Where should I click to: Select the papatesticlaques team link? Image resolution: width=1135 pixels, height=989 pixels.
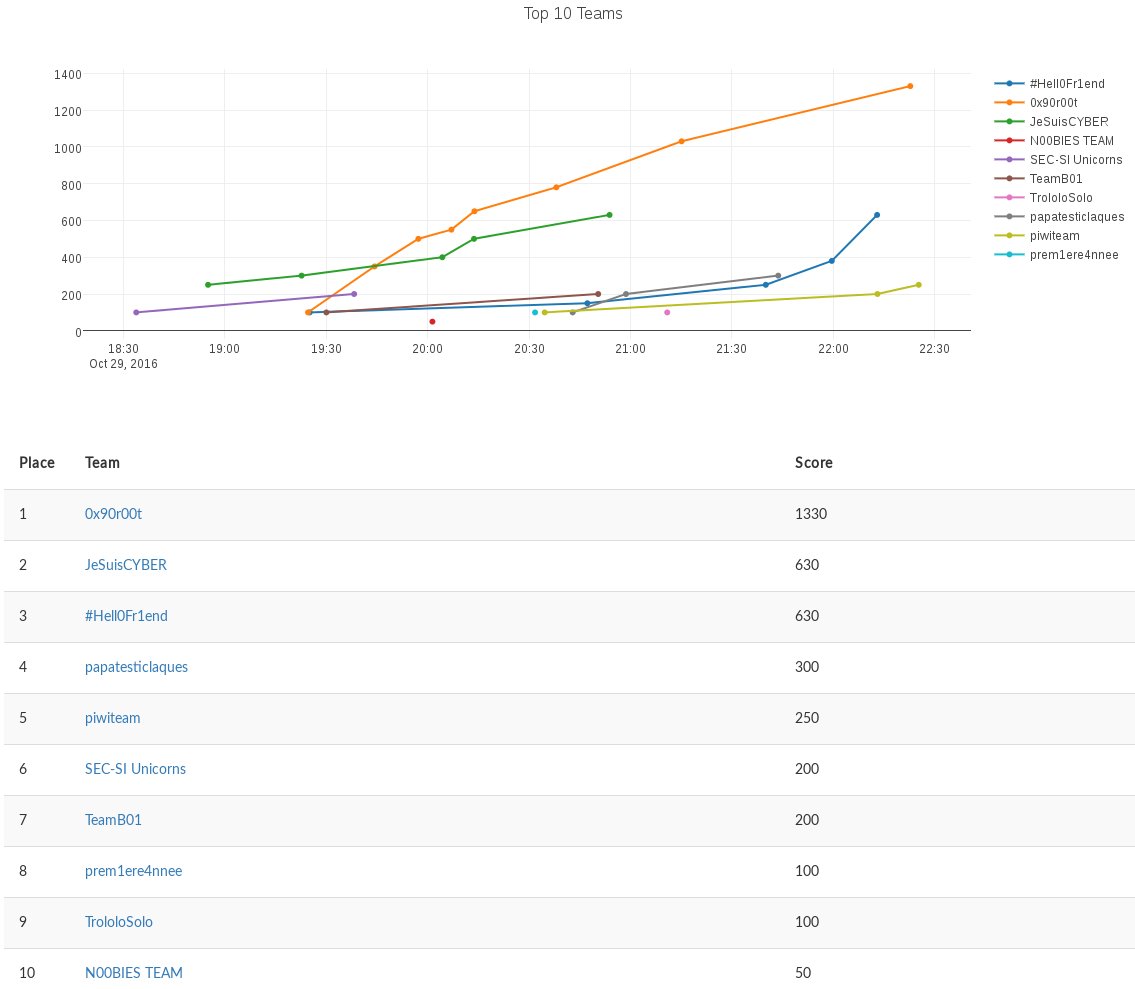[x=136, y=667]
